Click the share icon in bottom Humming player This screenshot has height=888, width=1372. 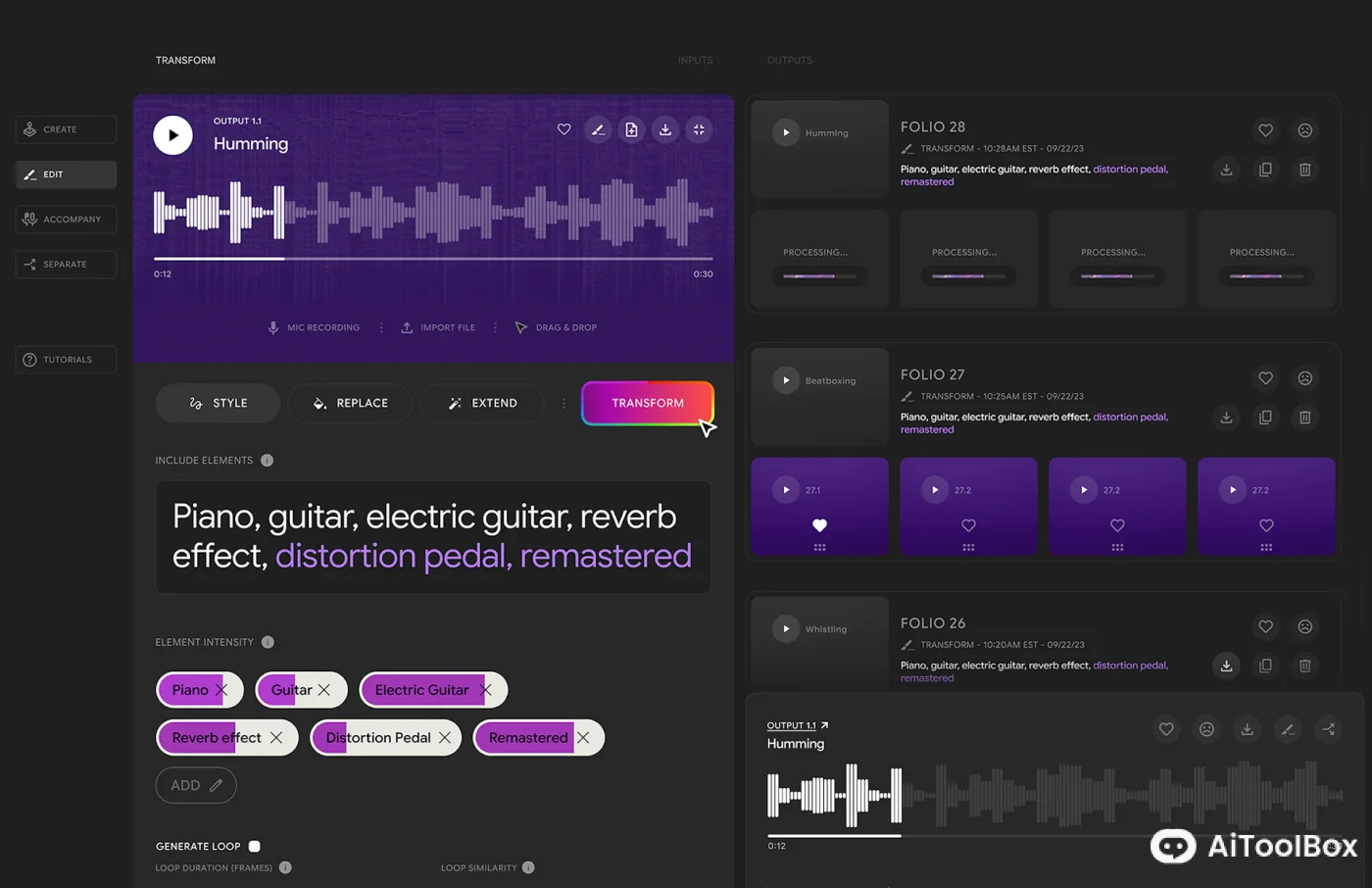1328,729
